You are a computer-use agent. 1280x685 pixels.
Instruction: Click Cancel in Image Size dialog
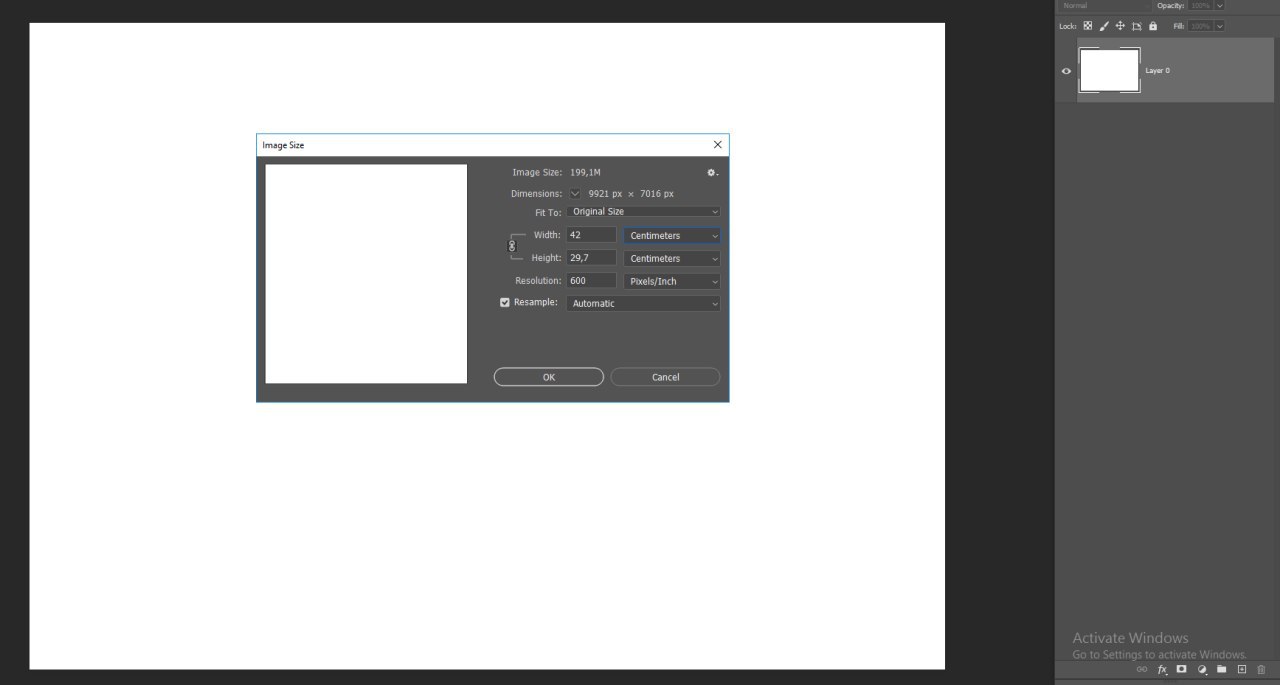665,377
